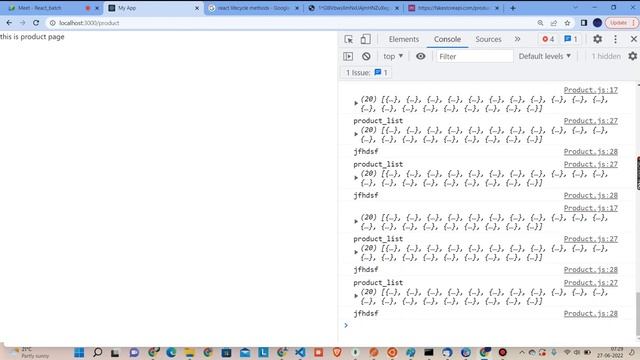Show the console sidebar icon
Image resolution: width=640 pixels, height=360 pixels.
tap(348, 56)
